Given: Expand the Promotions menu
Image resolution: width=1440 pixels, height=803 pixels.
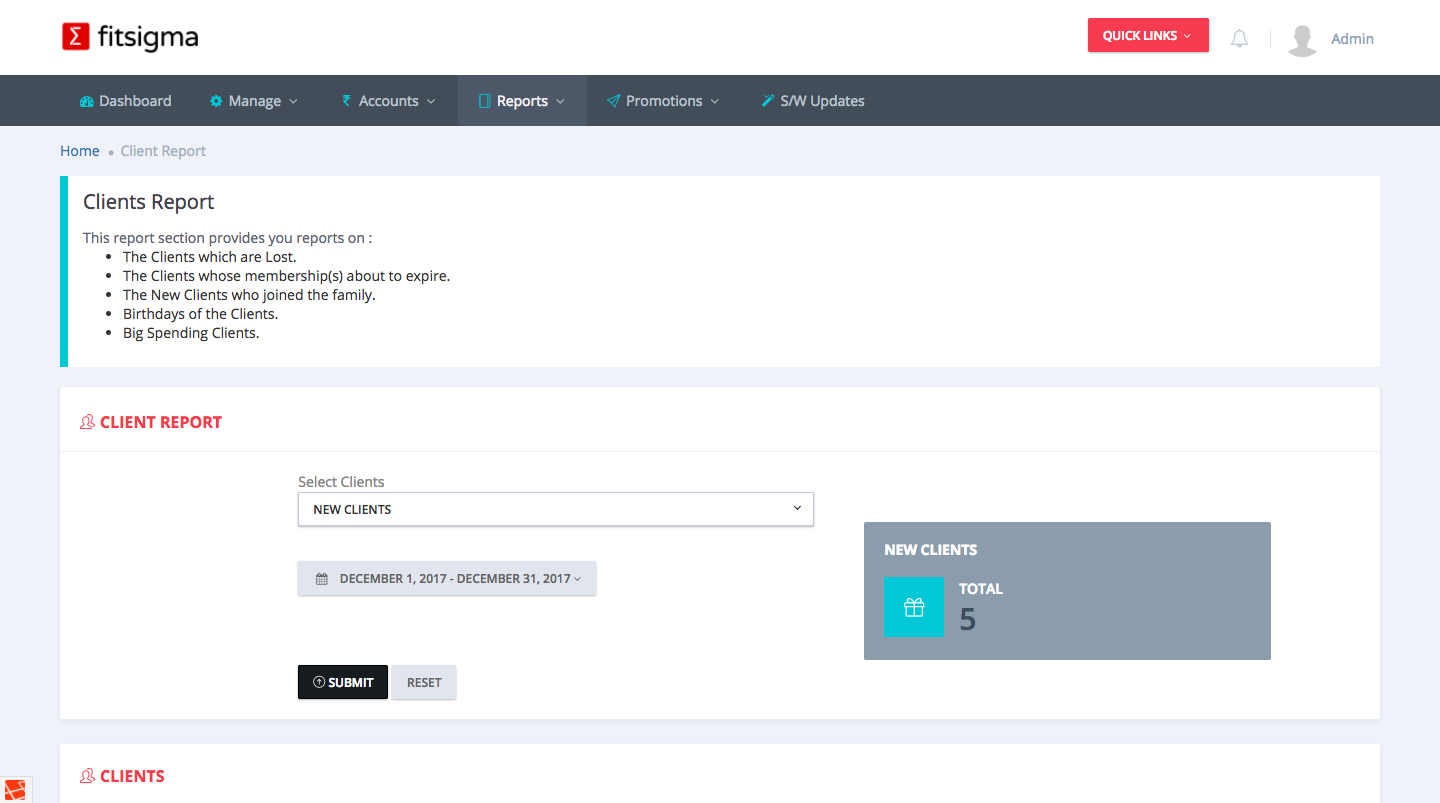Looking at the screenshot, I should pos(663,101).
